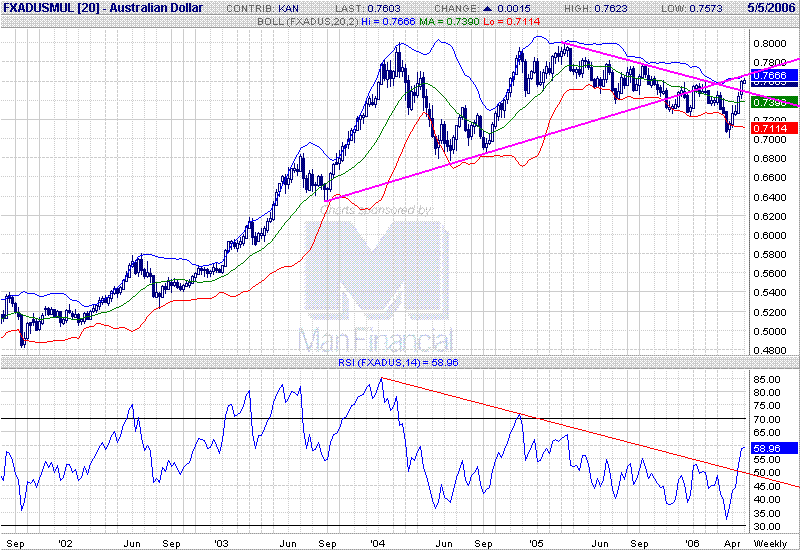Viewport: 800px width, 550px height.
Task: Click the blue 0.7666 price tag
Action: [x=774, y=75]
